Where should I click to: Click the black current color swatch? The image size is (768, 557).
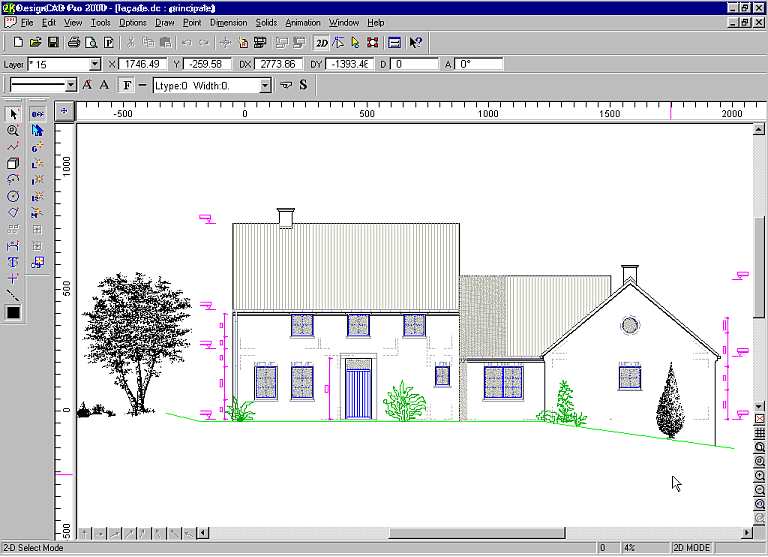point(13,313)
